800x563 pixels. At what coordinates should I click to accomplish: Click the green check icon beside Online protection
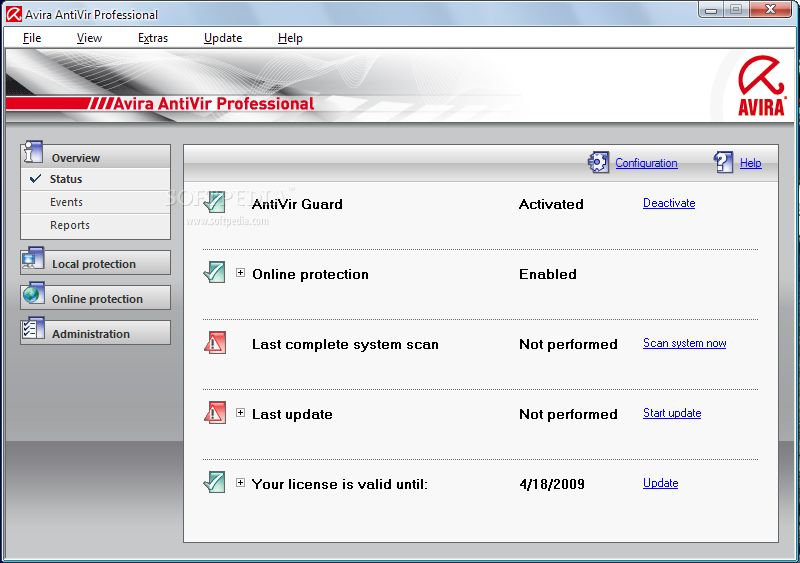214,272
